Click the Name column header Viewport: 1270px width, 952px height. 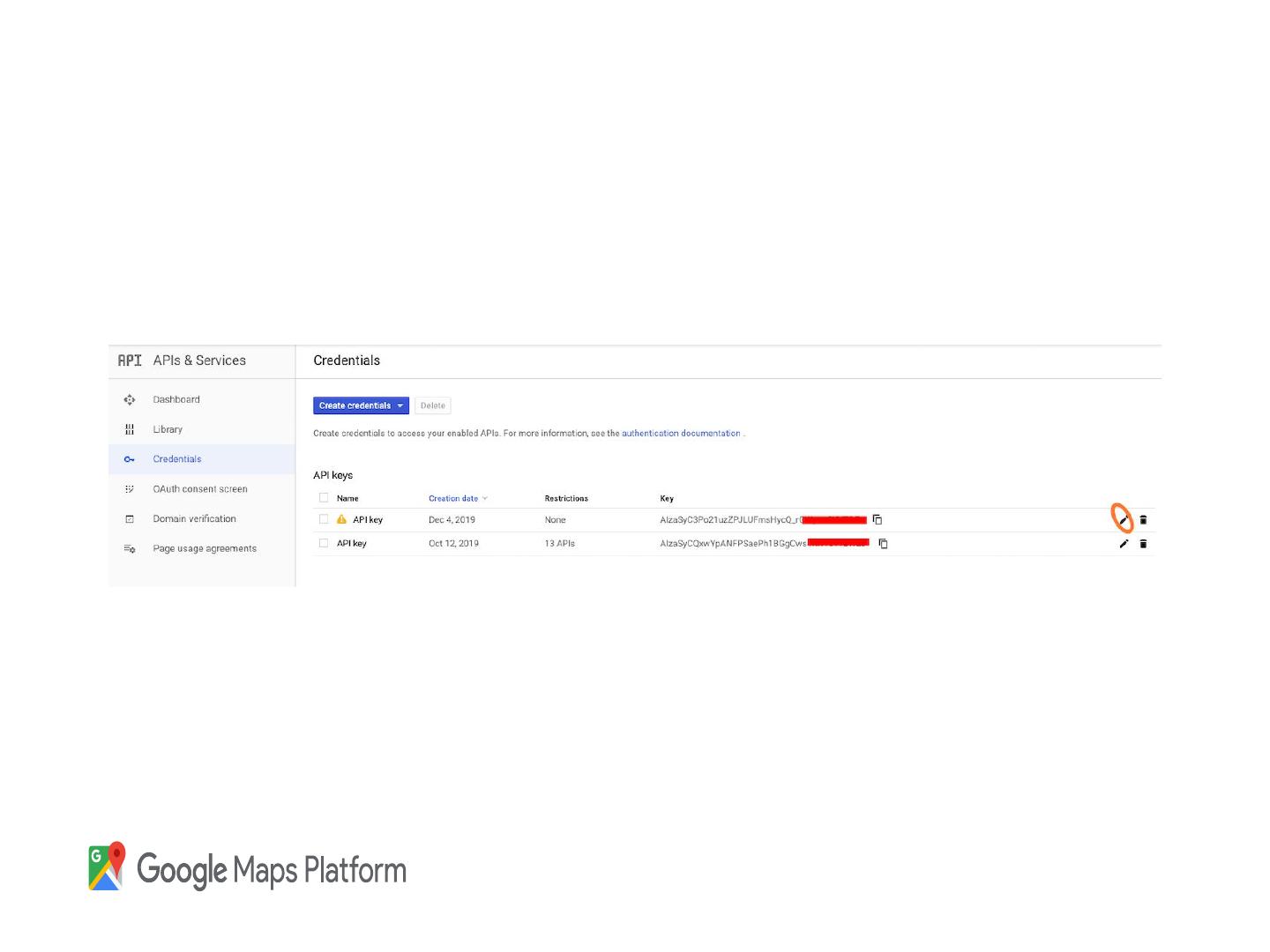[347, 498]
